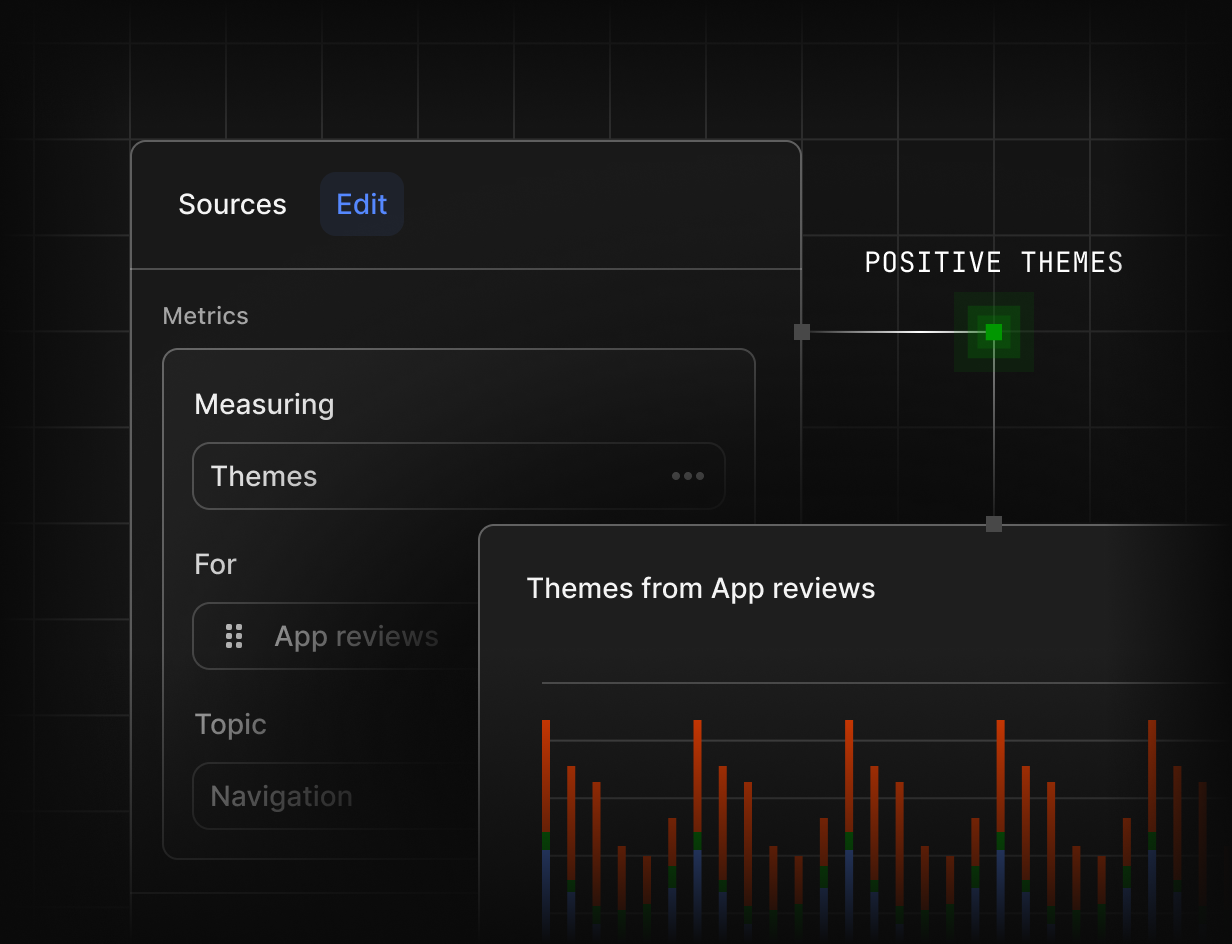The image size is (1232, 944).
Task: Click the POSITIVE THEMES label
Action: click(x=993, y=263)
